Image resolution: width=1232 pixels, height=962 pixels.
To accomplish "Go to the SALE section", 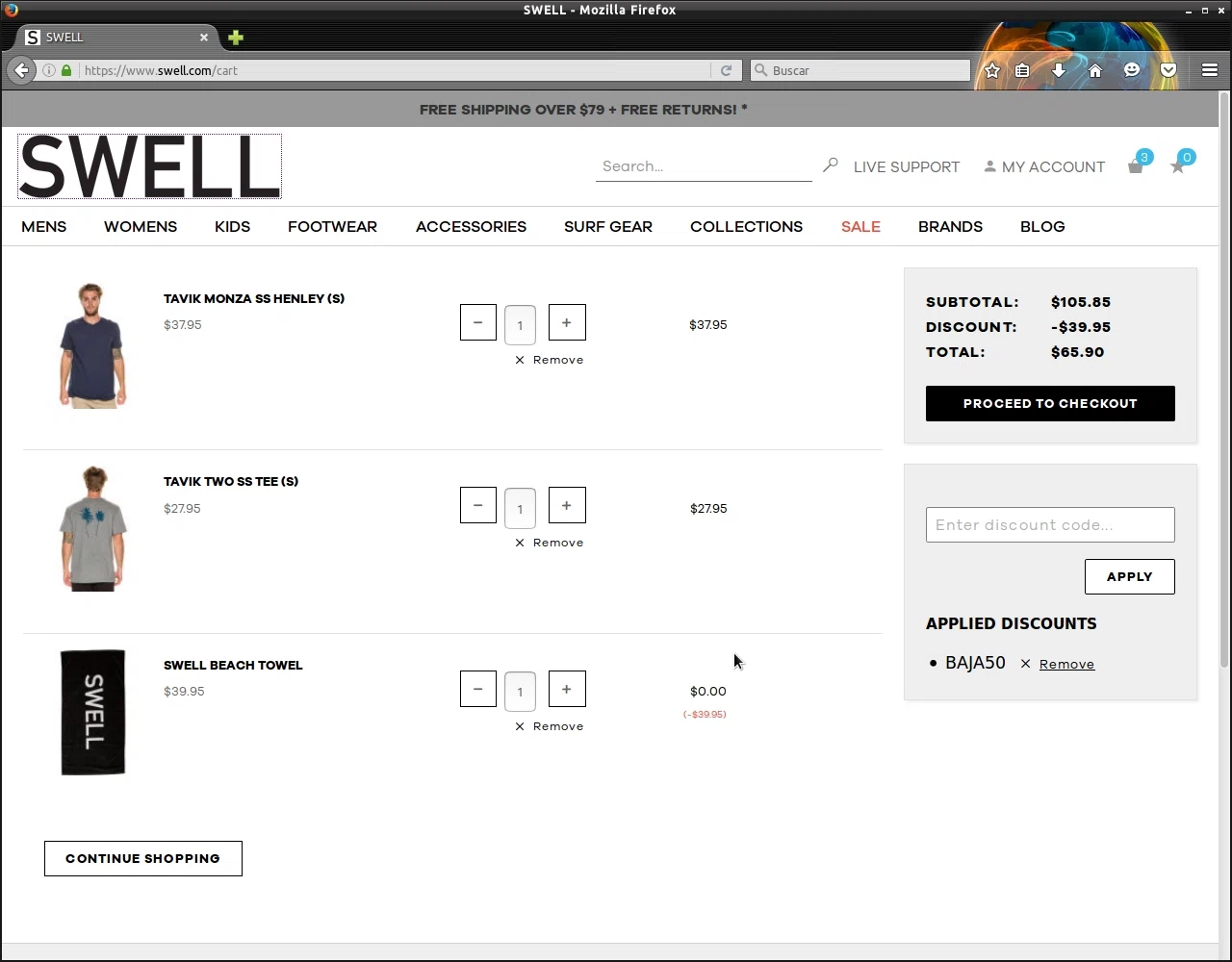I will coord(860,227).
